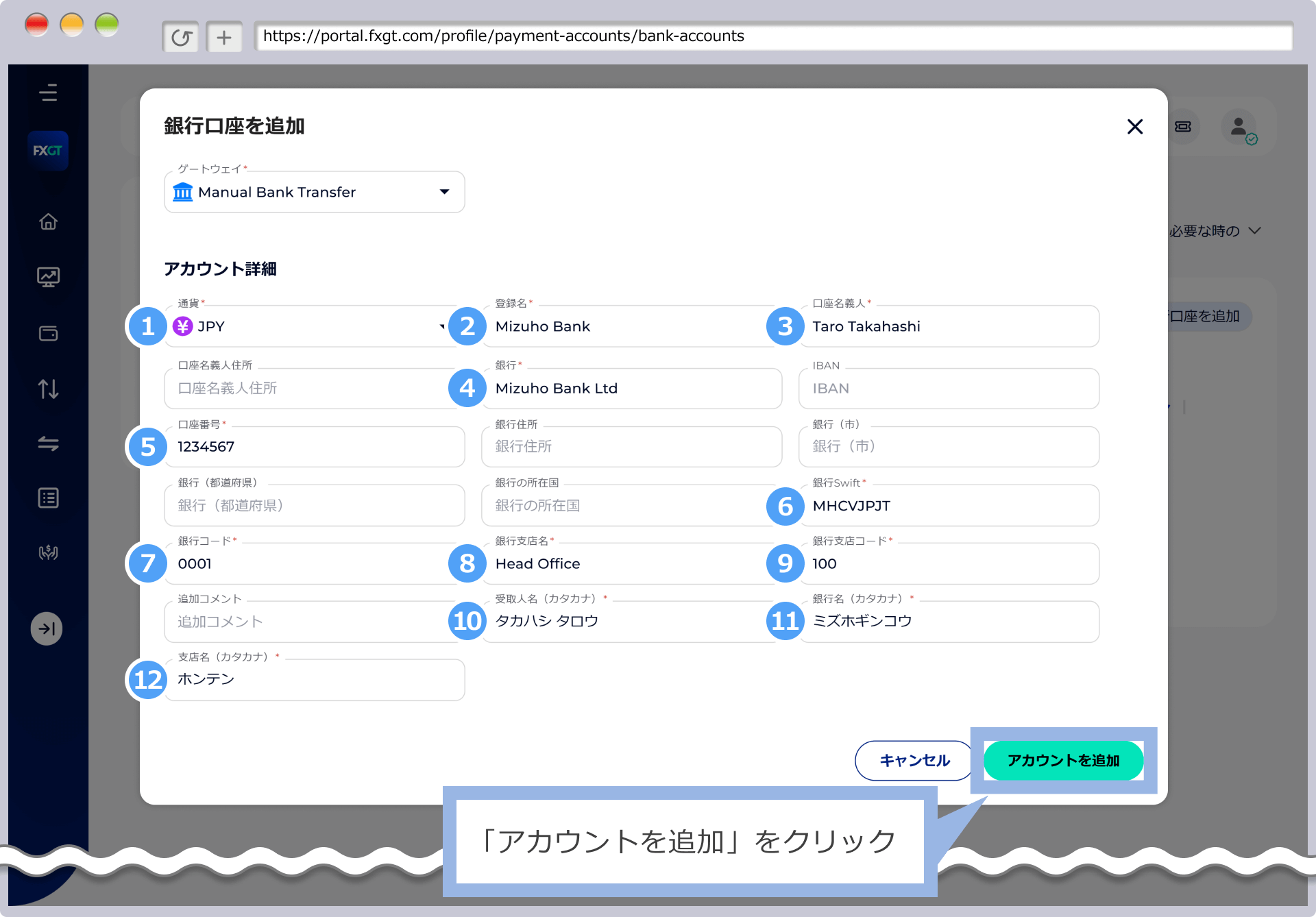
Task: Click the 銀行Swift field MHCVJPJT
Action: pyautogui.click(x=949, y=506)
